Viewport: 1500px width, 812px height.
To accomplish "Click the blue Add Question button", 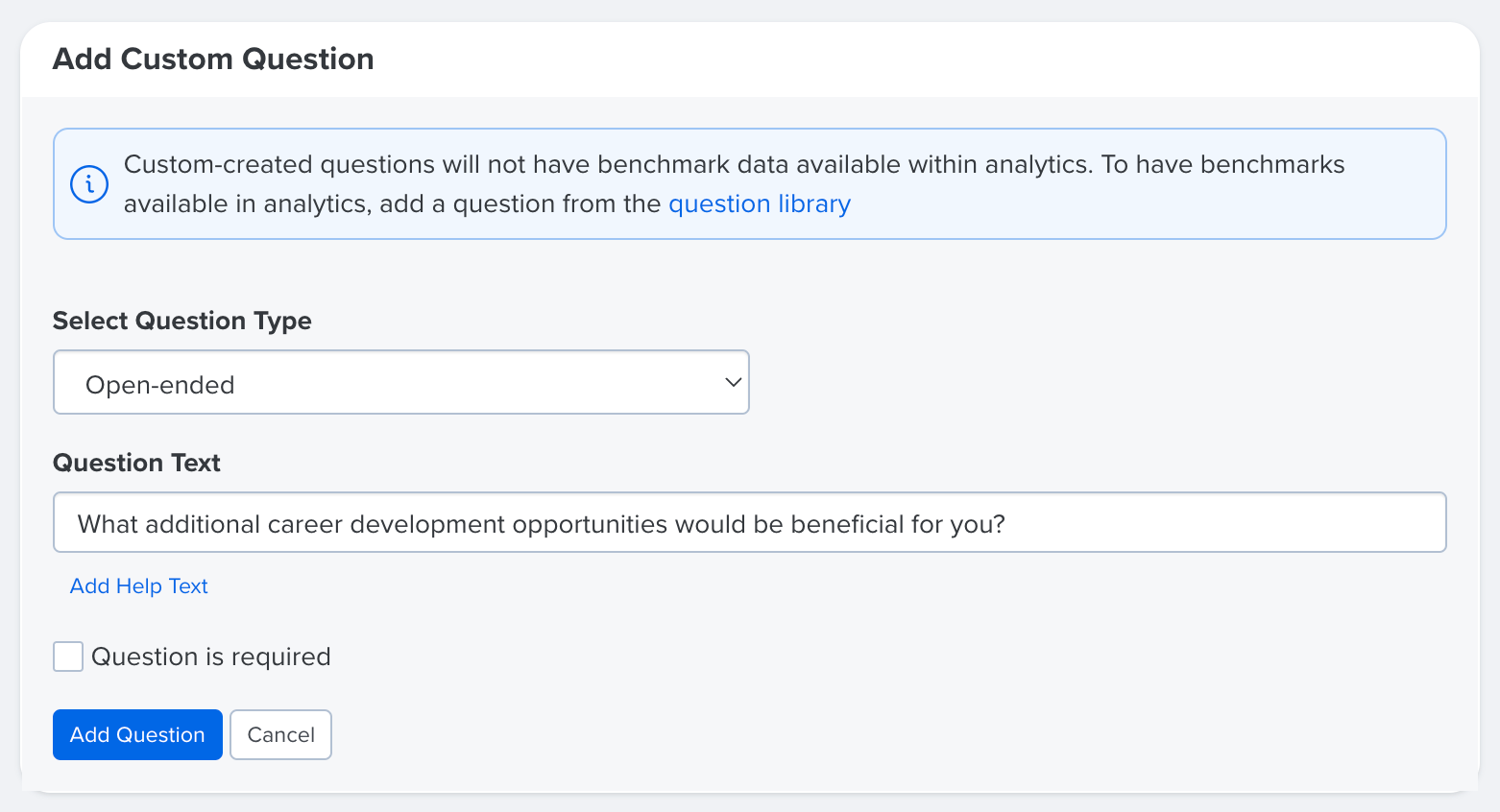I will (137, 734).
